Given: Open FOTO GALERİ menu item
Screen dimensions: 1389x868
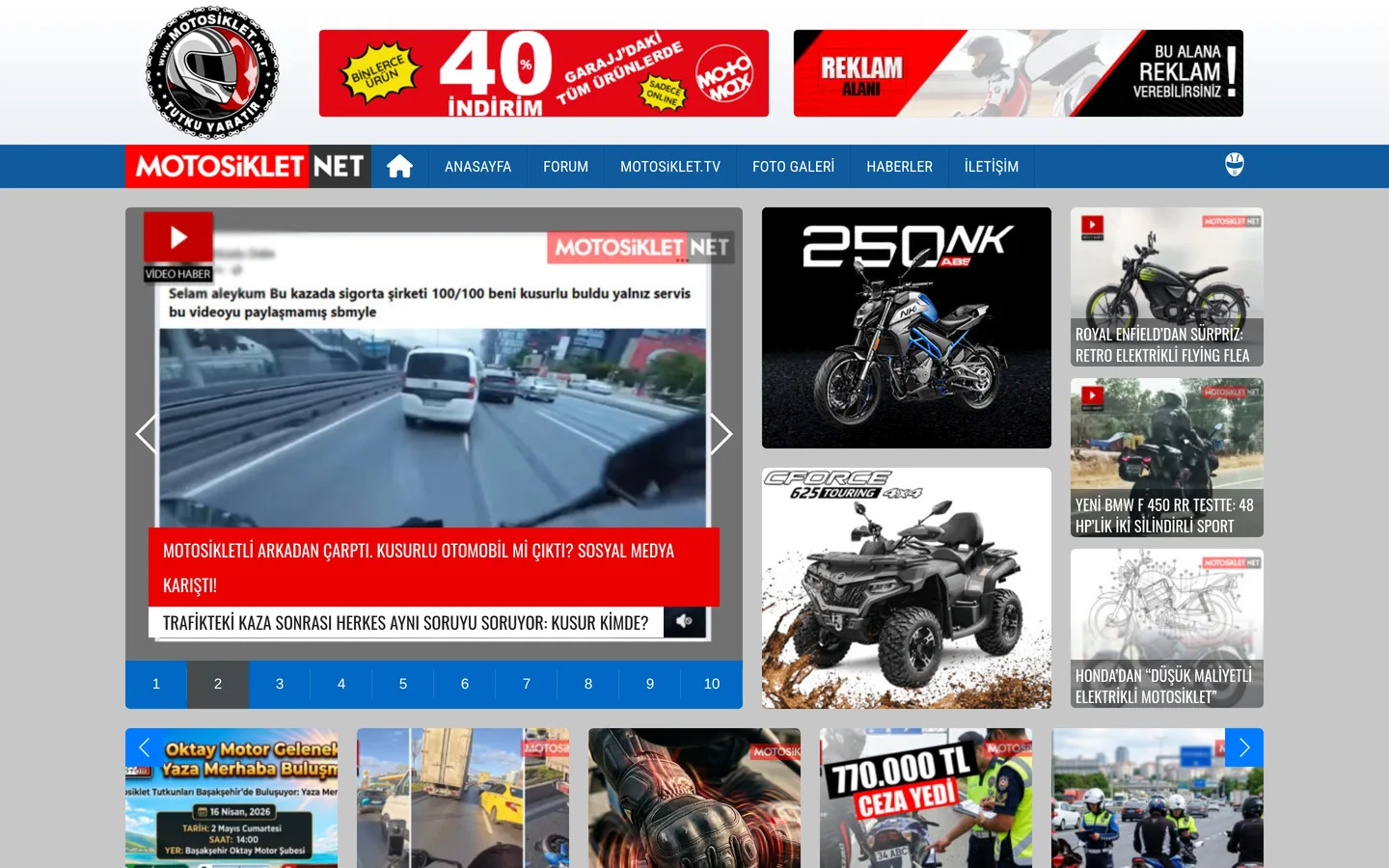Looking at the screenshot, I should pos(793,167).
